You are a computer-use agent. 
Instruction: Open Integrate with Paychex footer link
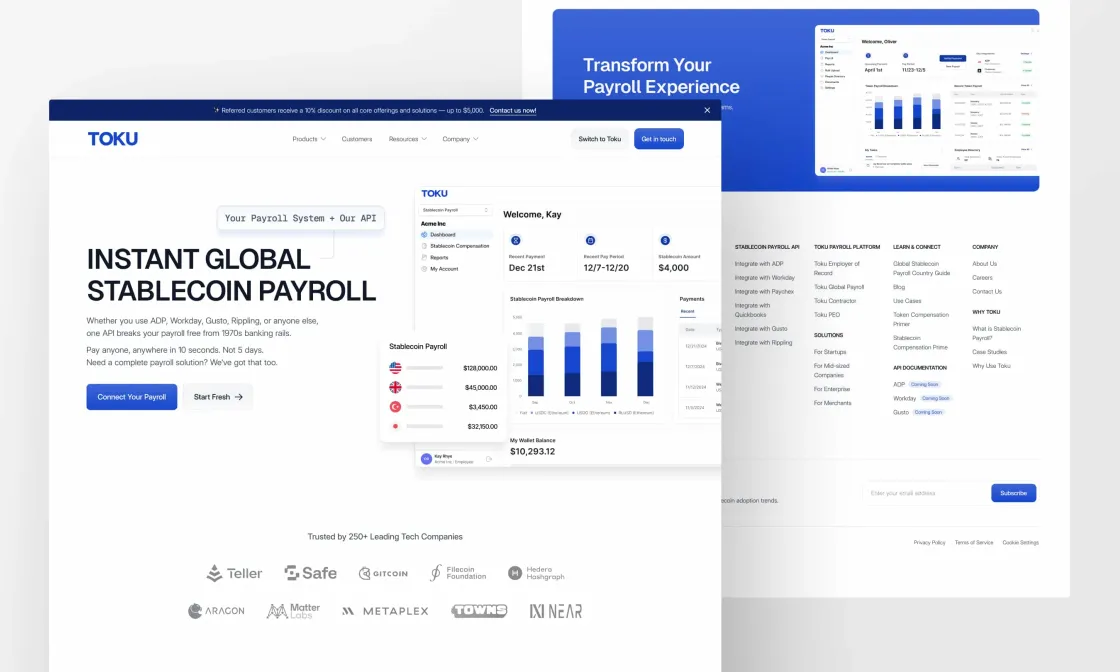764,291
